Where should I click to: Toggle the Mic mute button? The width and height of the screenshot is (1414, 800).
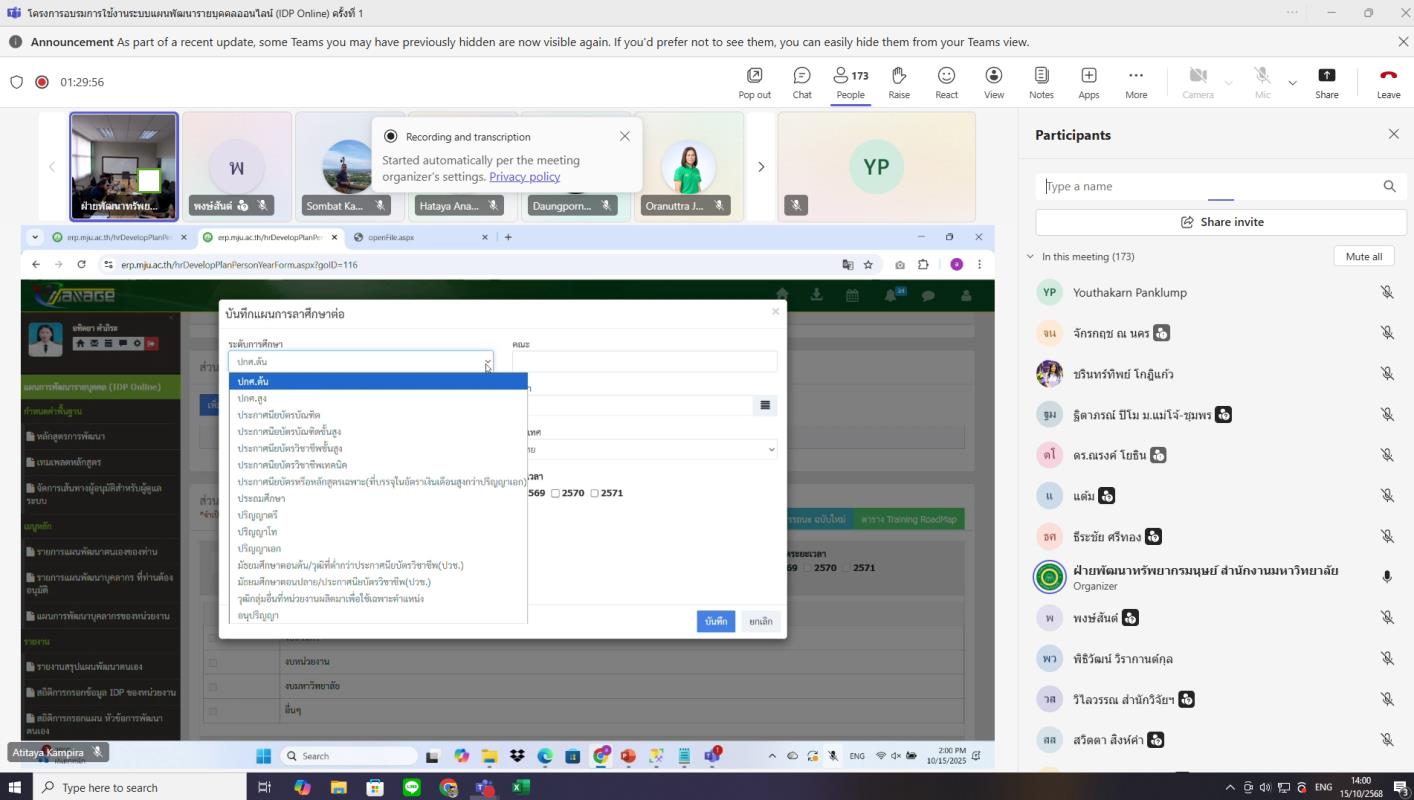(x=1262, y=82)
